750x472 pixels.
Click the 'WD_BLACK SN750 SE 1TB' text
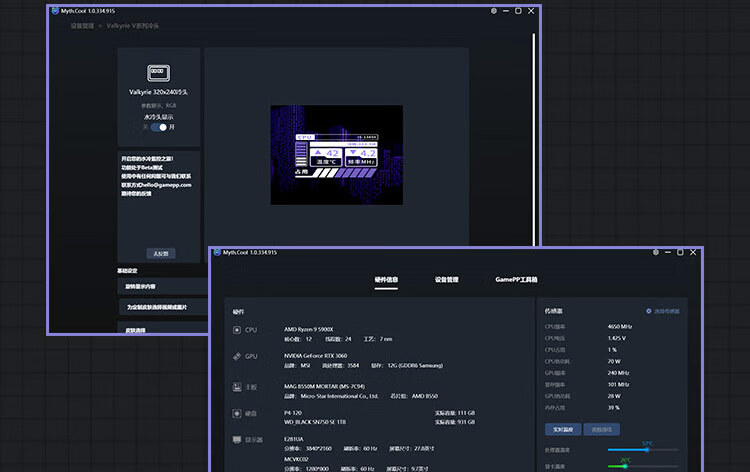(x=315, y=422)
